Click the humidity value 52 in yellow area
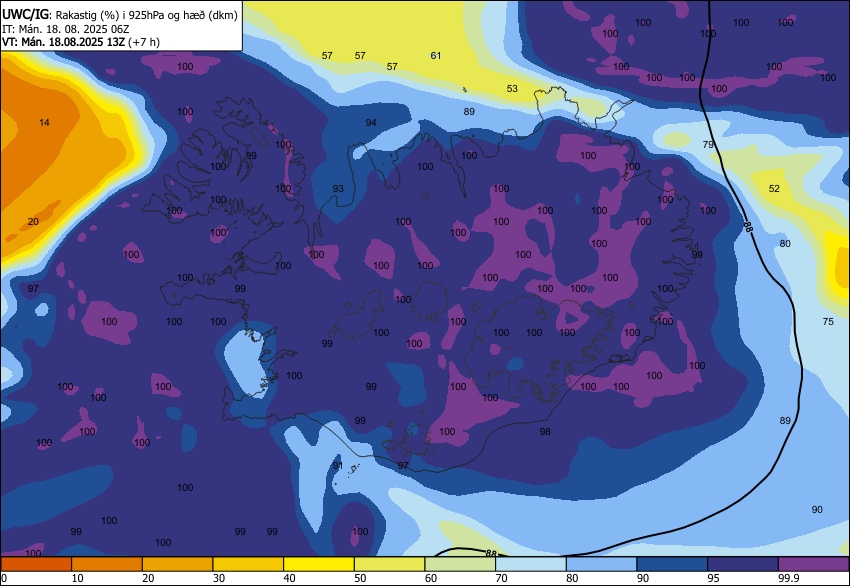The height and width of the screenshot is (586, 850). tap(774, 189)
